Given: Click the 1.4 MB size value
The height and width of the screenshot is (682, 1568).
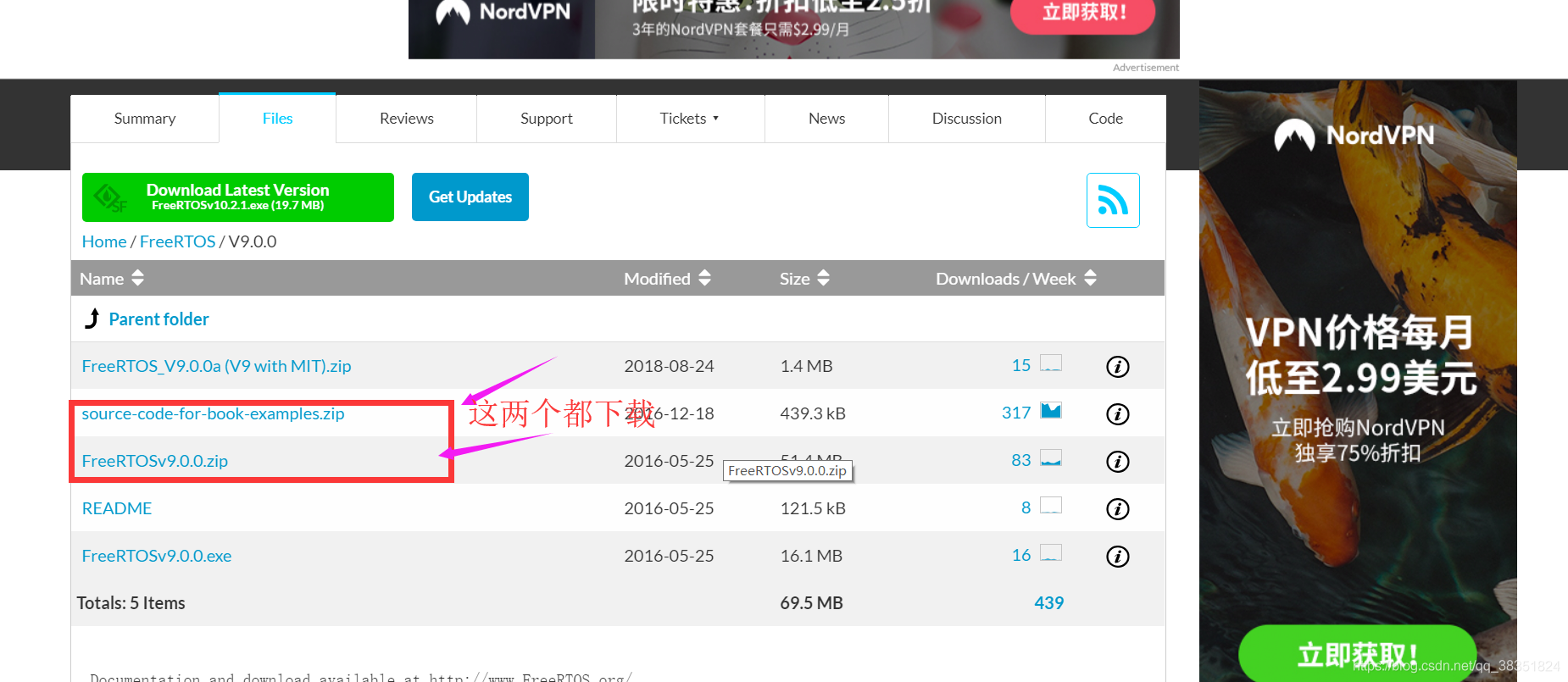Looking at the screenshot, I should click(x=806, y=366).
